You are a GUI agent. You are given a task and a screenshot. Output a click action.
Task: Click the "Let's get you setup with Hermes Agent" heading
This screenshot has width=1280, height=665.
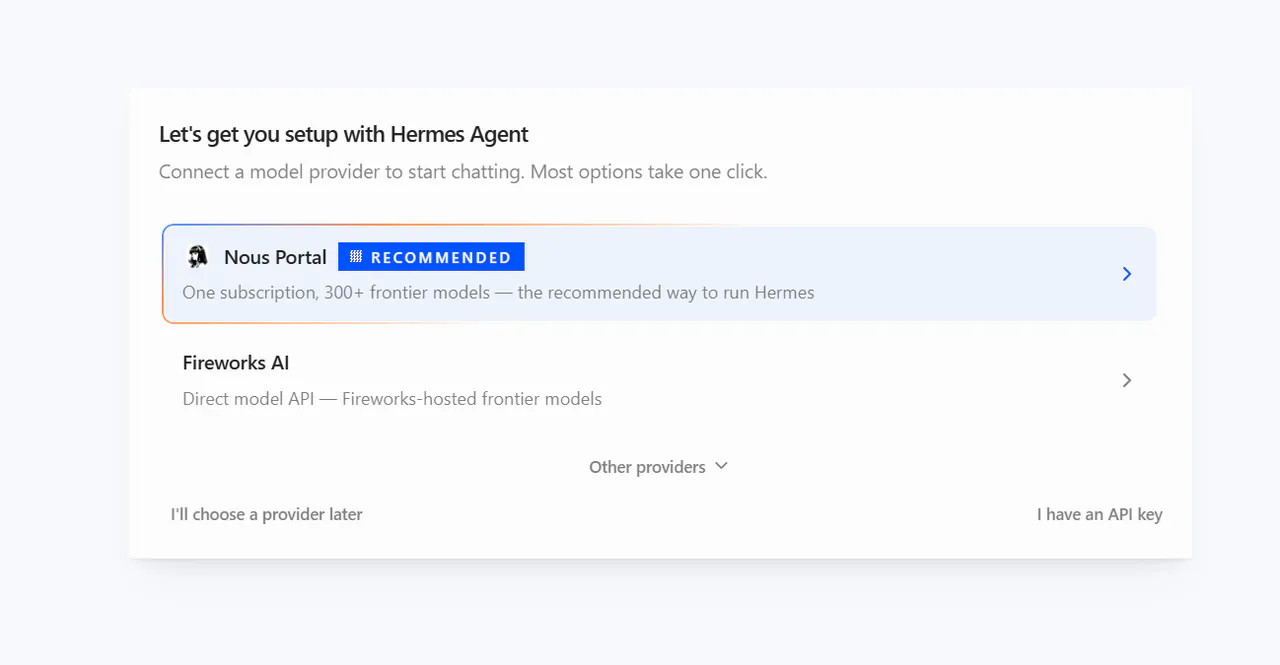tap(344, 134)
